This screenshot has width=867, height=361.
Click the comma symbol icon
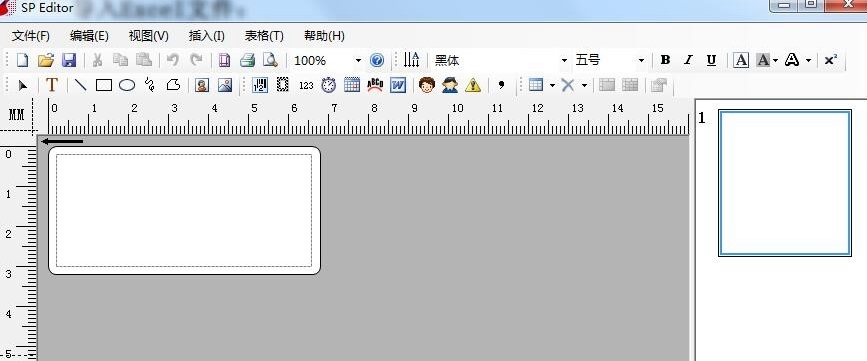pyautogui.click(x=501, y=85)
